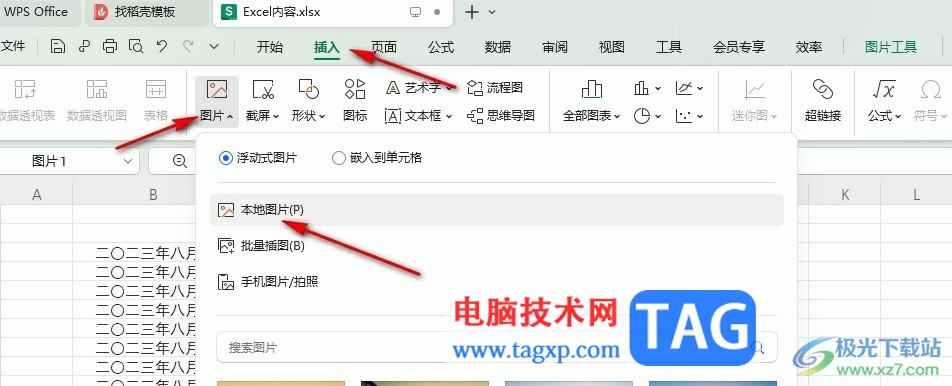The image size is (952, 386).
Task: Click the Undo arrow icon
Action: 162,47
